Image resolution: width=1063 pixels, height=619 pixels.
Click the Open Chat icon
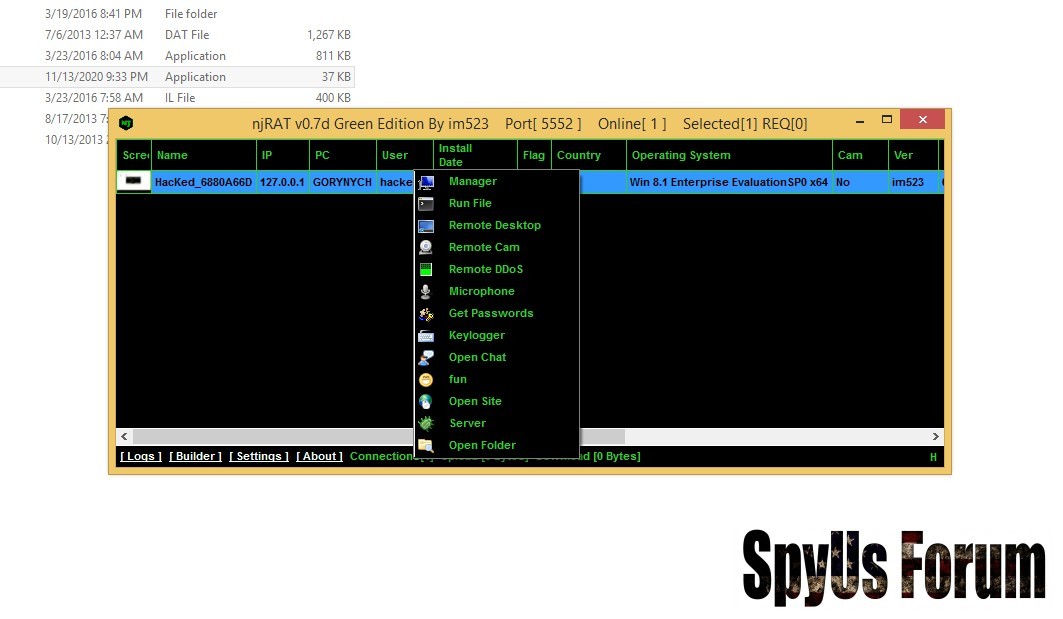426,358
